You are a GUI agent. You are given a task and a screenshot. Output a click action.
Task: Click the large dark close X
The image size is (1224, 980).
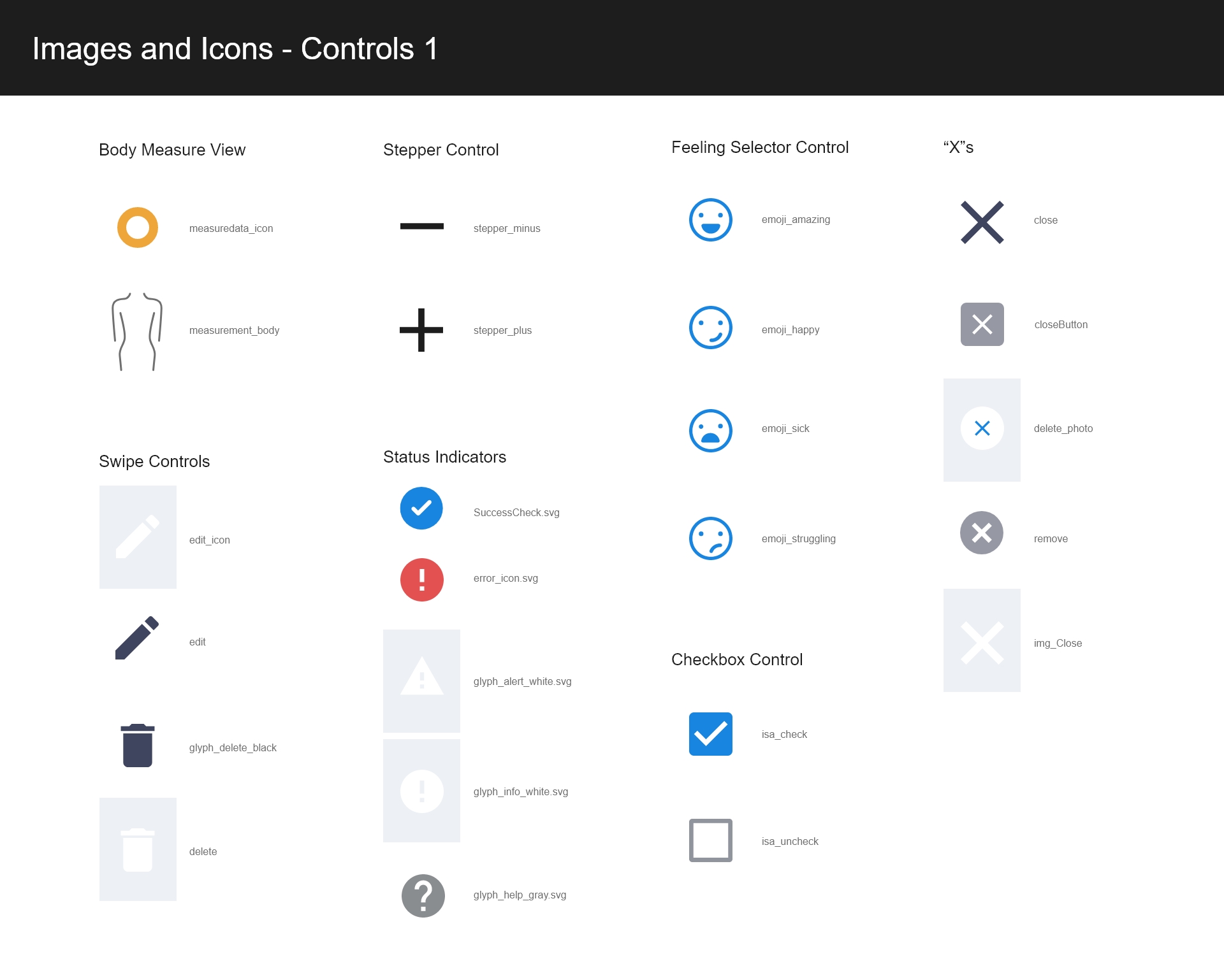click(x=982, y=222)
